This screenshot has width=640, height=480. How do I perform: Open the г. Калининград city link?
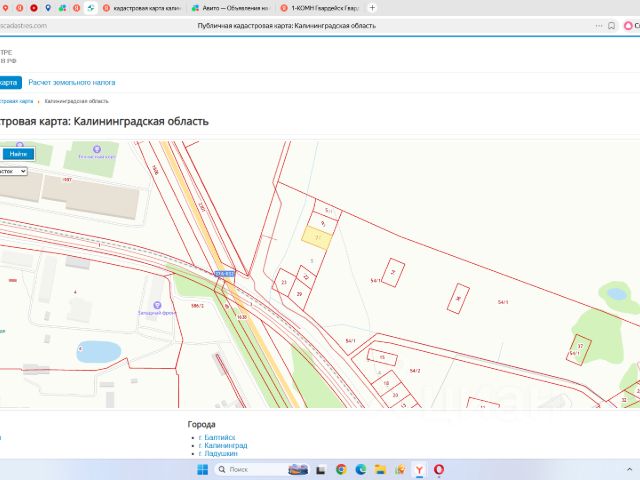pos(223,445)
